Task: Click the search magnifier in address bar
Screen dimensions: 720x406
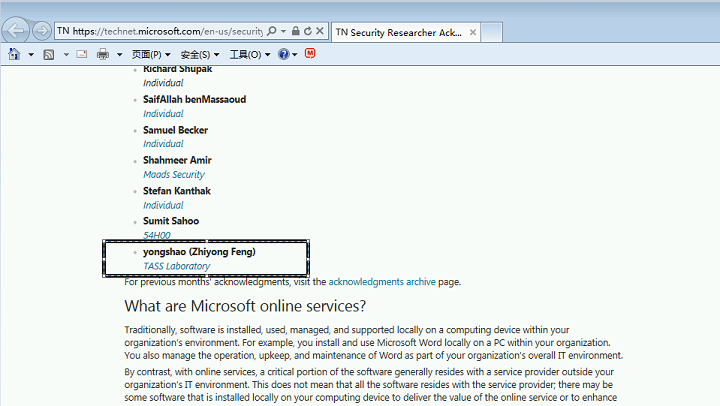Action: [x=272, y=31]
